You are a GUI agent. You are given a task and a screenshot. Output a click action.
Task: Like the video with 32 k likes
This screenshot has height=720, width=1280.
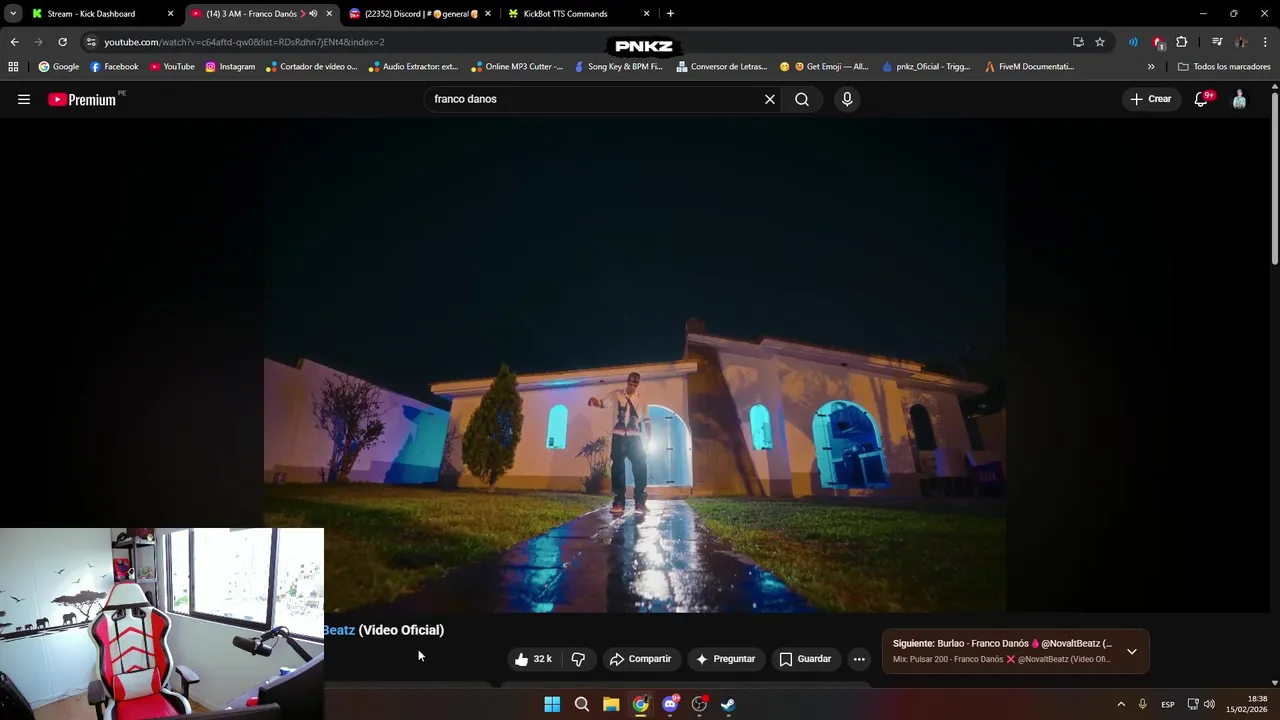(533, 659)
